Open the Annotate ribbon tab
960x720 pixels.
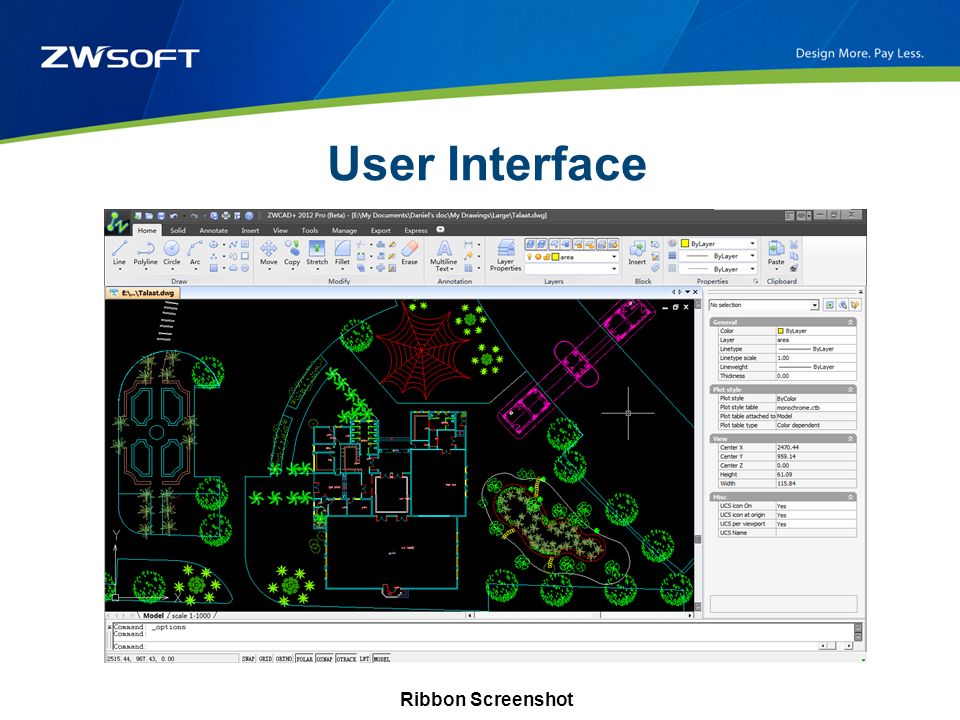[214, 231]
